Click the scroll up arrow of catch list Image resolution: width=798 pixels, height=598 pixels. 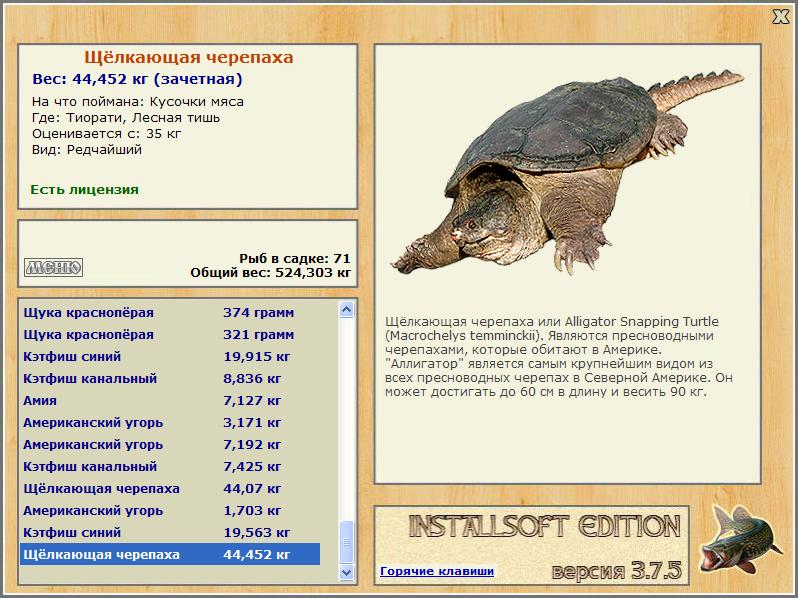pos(347,309)
